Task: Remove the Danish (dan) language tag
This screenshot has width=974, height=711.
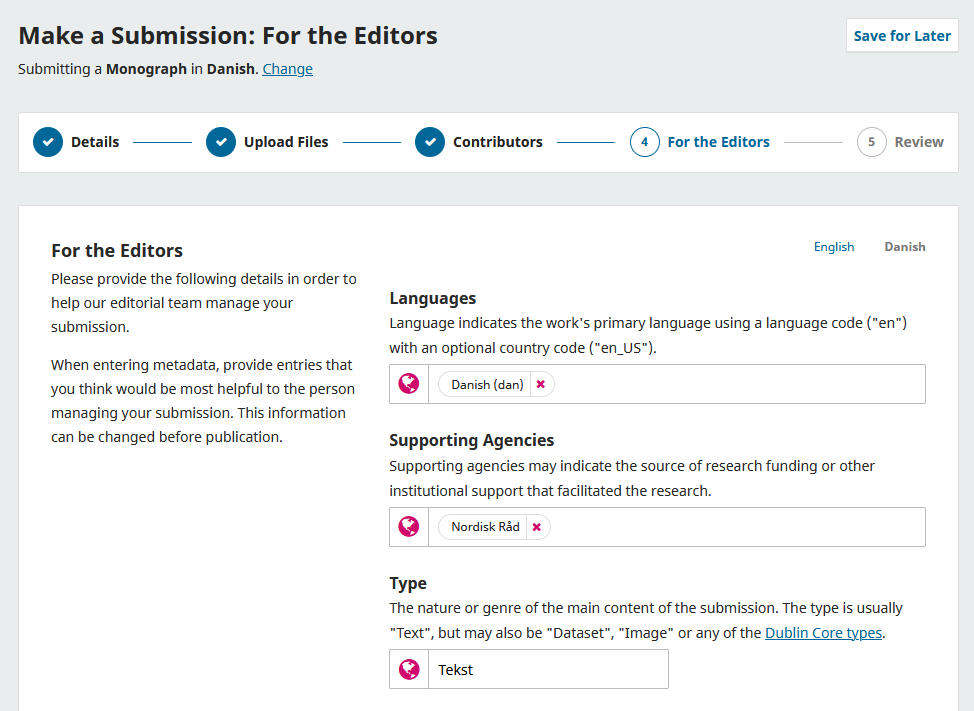Action: tap(541, 384)
